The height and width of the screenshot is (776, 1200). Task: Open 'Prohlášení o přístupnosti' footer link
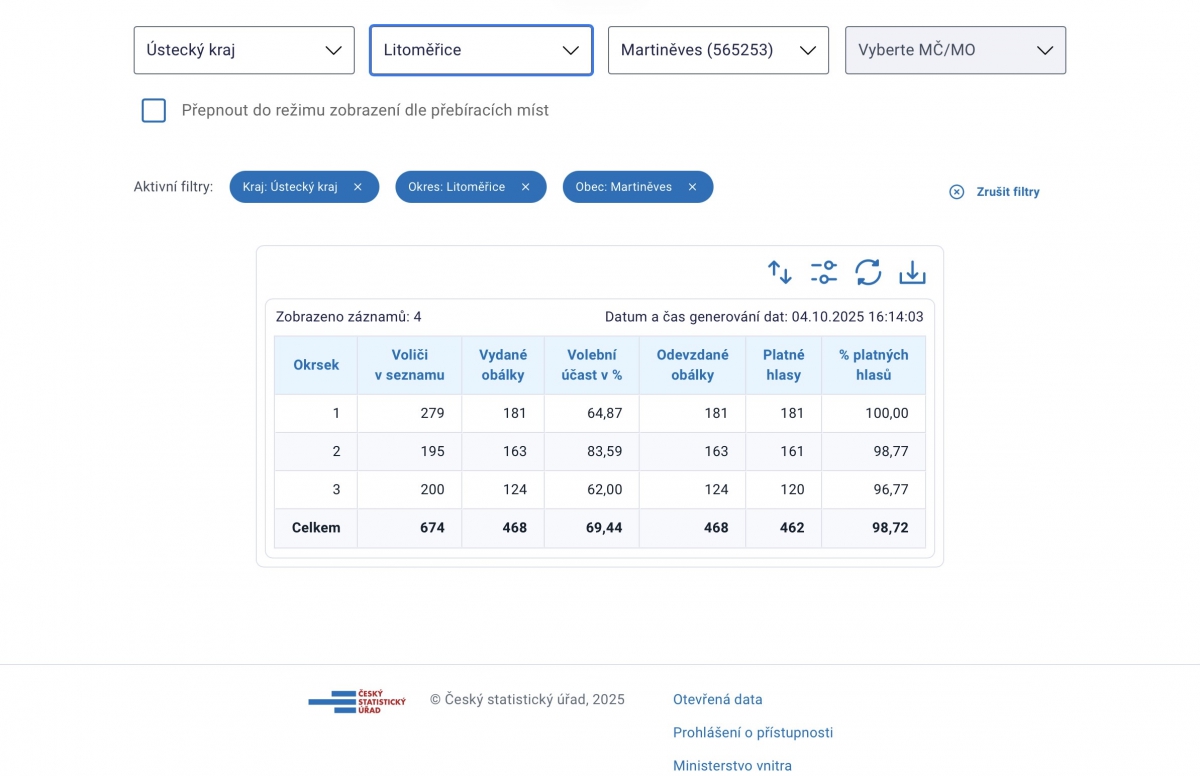[x=752, y=733]
